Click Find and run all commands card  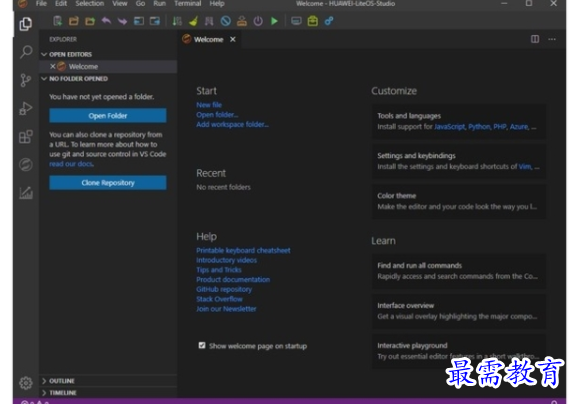tap(458, 271)
